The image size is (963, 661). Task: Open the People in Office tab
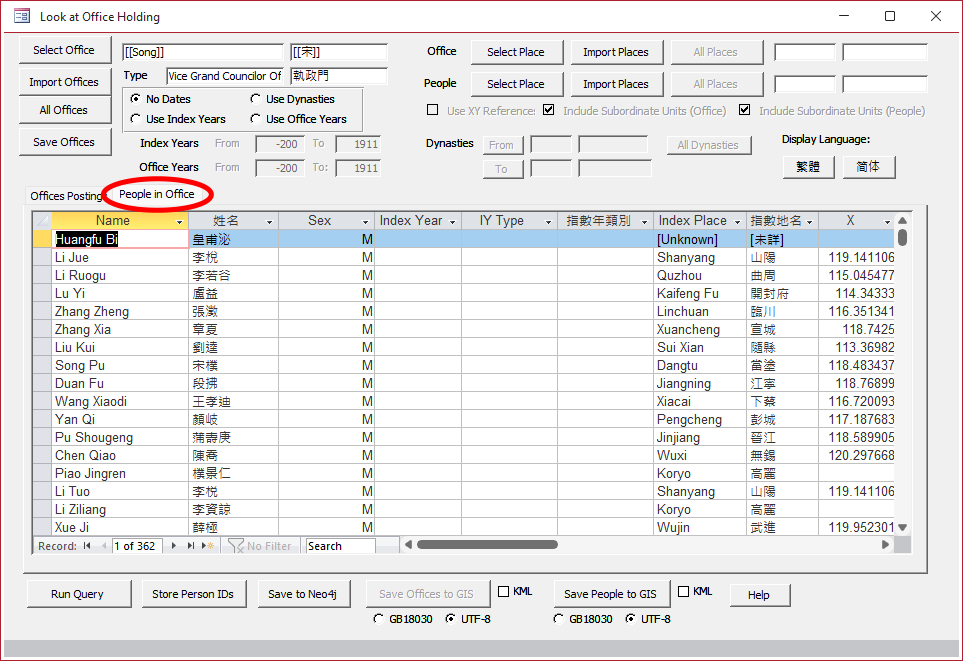157,194
